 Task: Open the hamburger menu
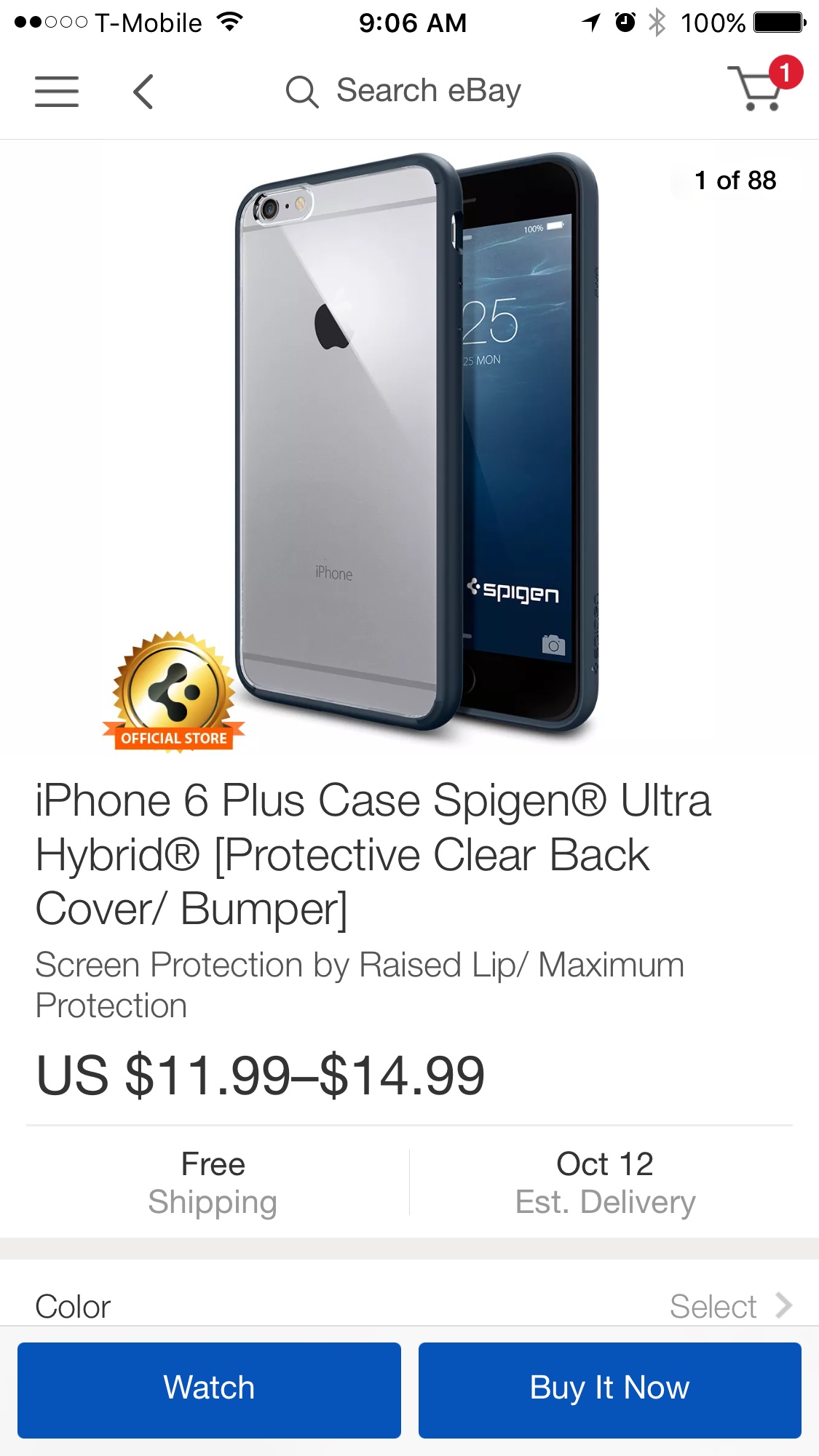[x=57, y=92]
